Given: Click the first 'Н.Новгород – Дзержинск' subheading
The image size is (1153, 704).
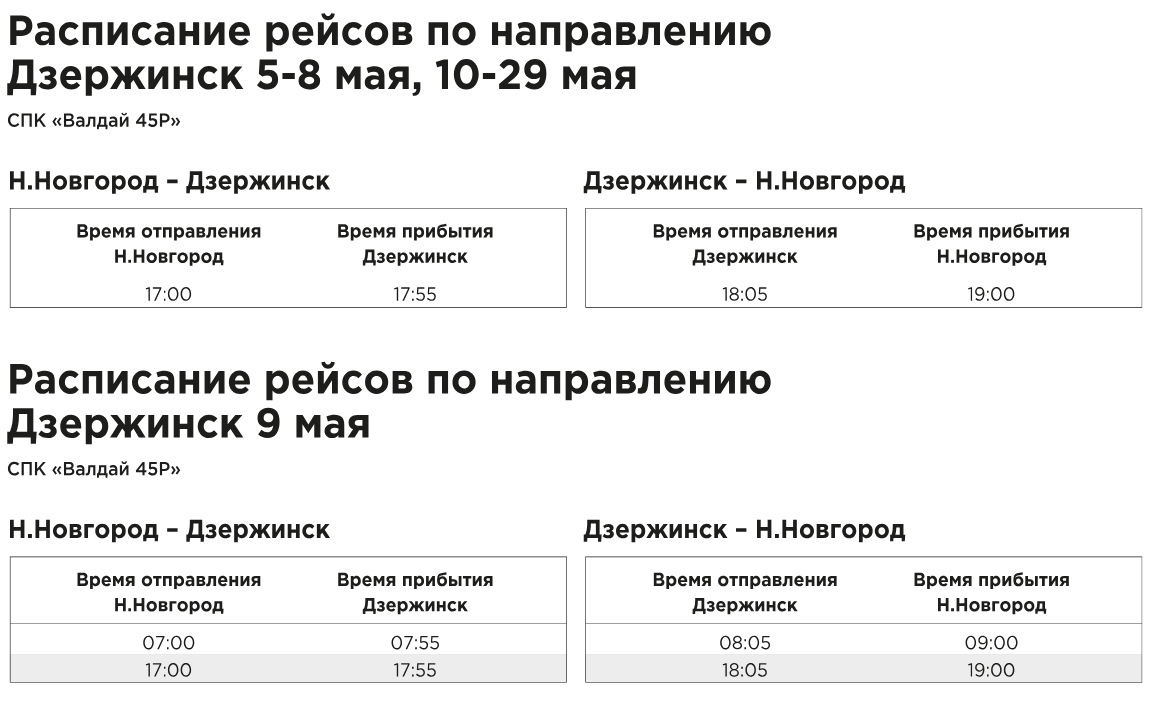Looking at the screenshot, I should [169, 181].
